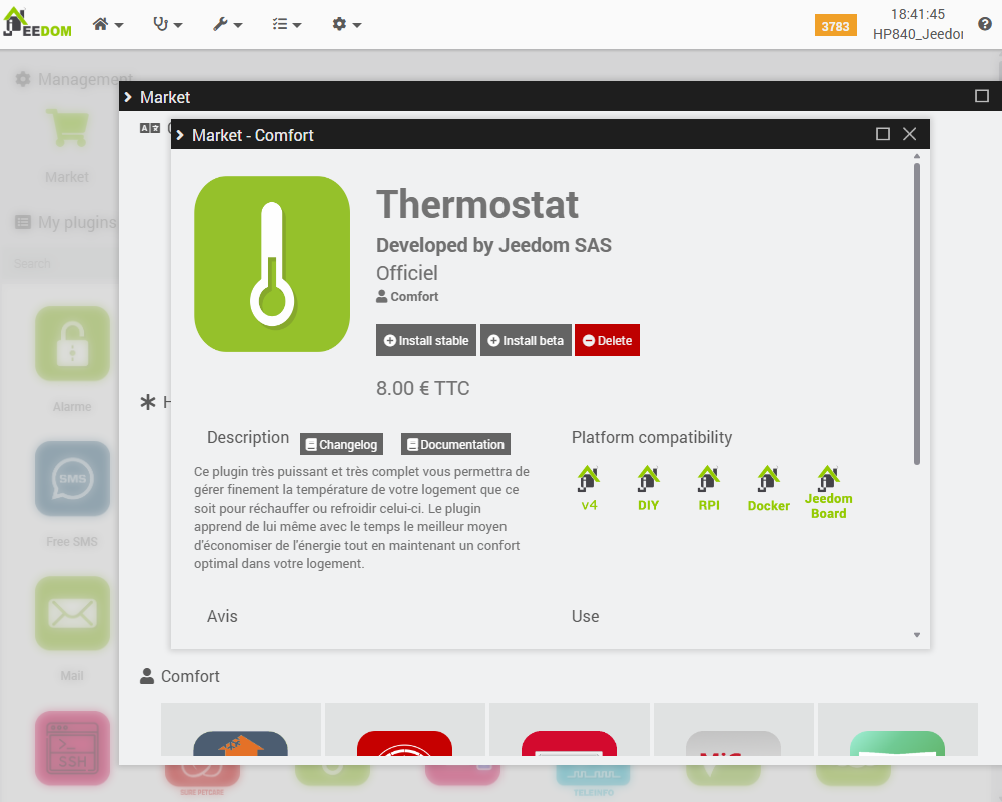
Task: Open the Home dropdown menu
Action: tap(108, 25)
